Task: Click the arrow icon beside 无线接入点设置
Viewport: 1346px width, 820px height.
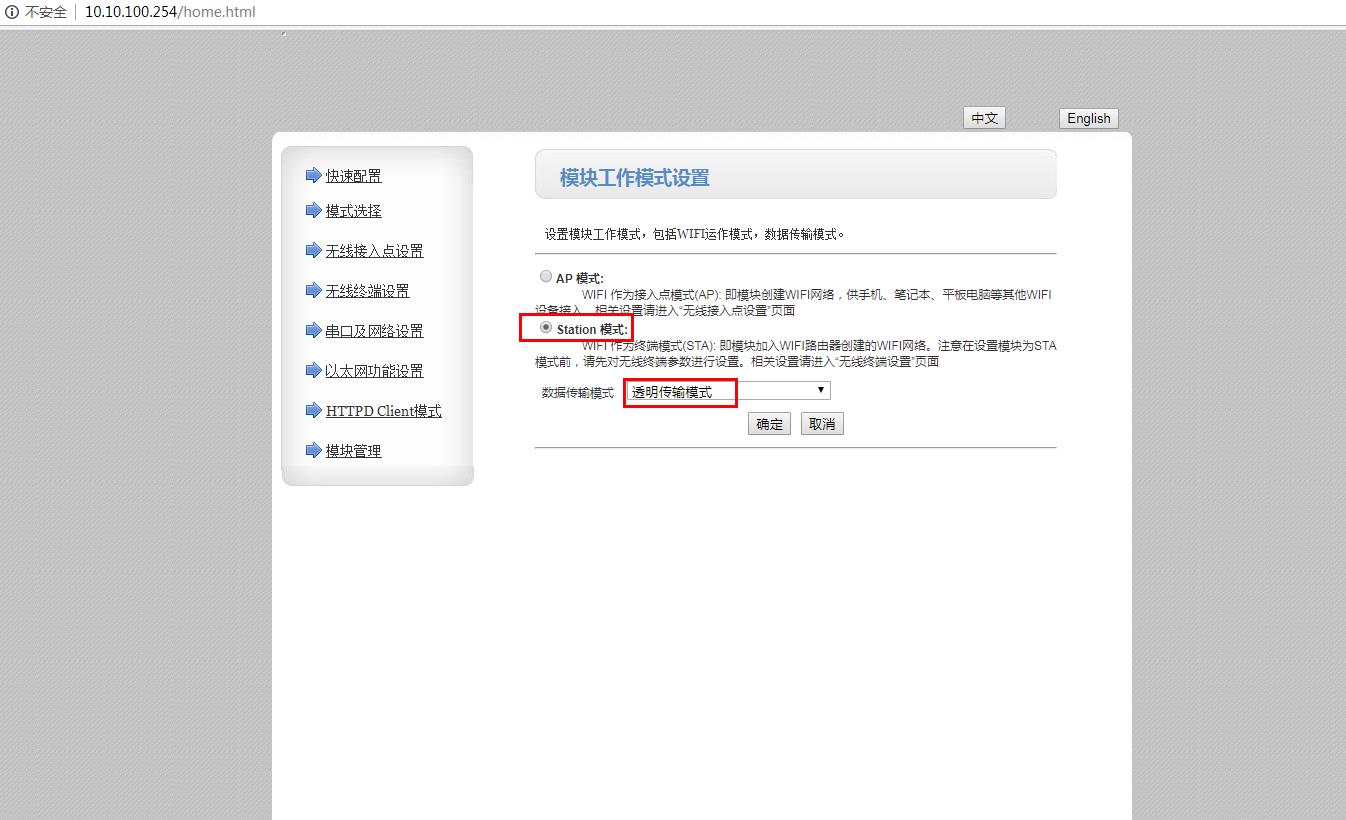Action: [x=313, y=250]
